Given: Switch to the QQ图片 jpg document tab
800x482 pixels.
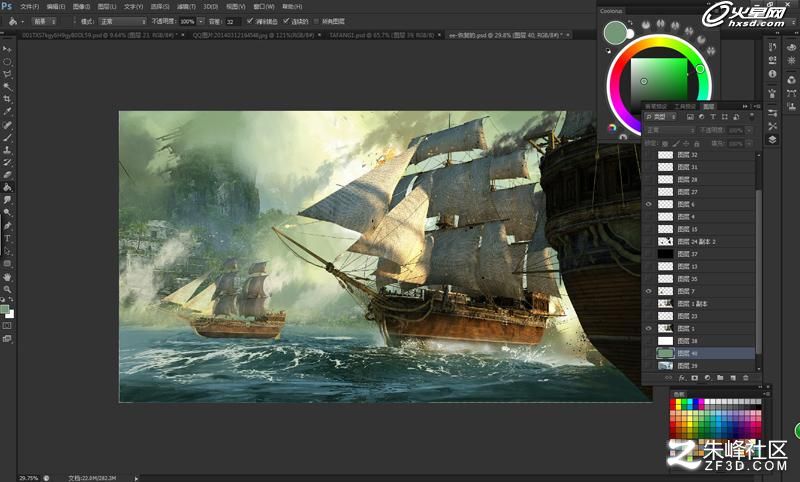Looking at the screenshot, I should 254,35.
